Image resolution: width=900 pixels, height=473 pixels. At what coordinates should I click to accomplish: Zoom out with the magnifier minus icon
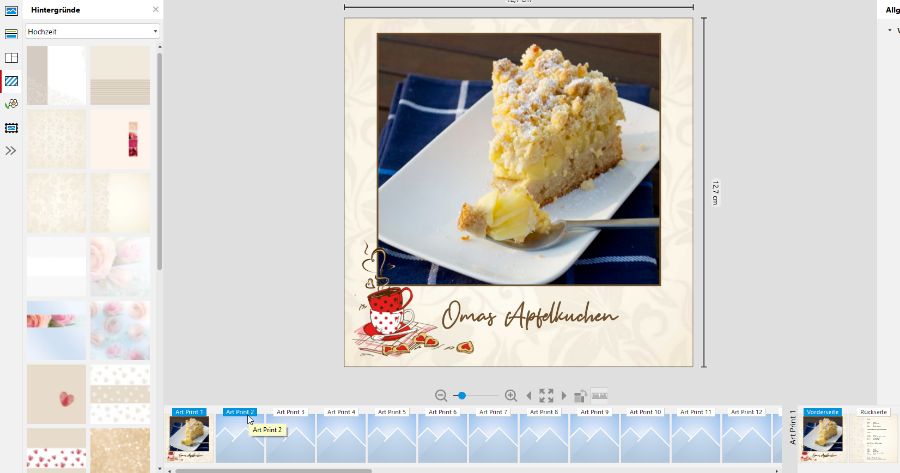tap(441, 396)
